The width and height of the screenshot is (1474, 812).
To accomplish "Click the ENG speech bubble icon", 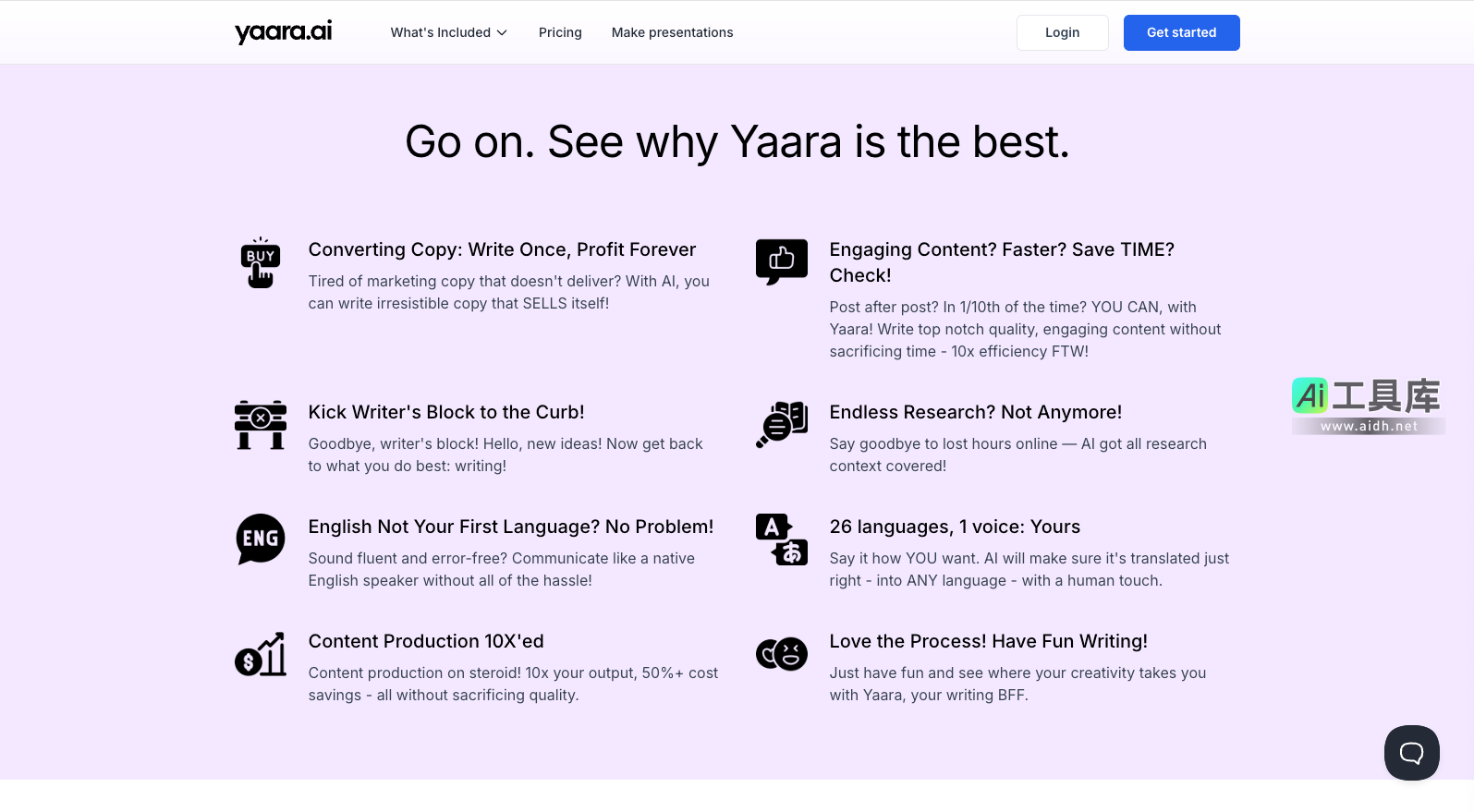I will pos(261,539).
